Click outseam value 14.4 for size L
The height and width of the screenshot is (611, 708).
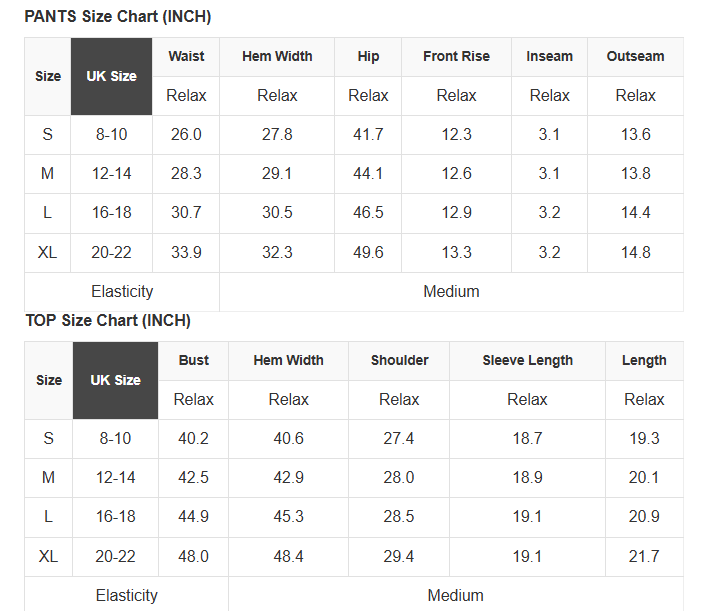tap(635, 213)
